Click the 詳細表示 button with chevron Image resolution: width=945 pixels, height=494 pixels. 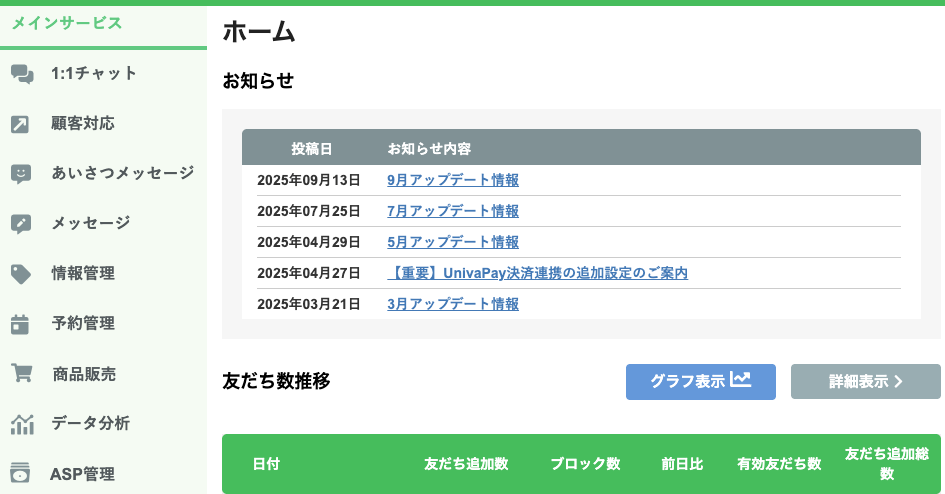(x=865, y=382)
